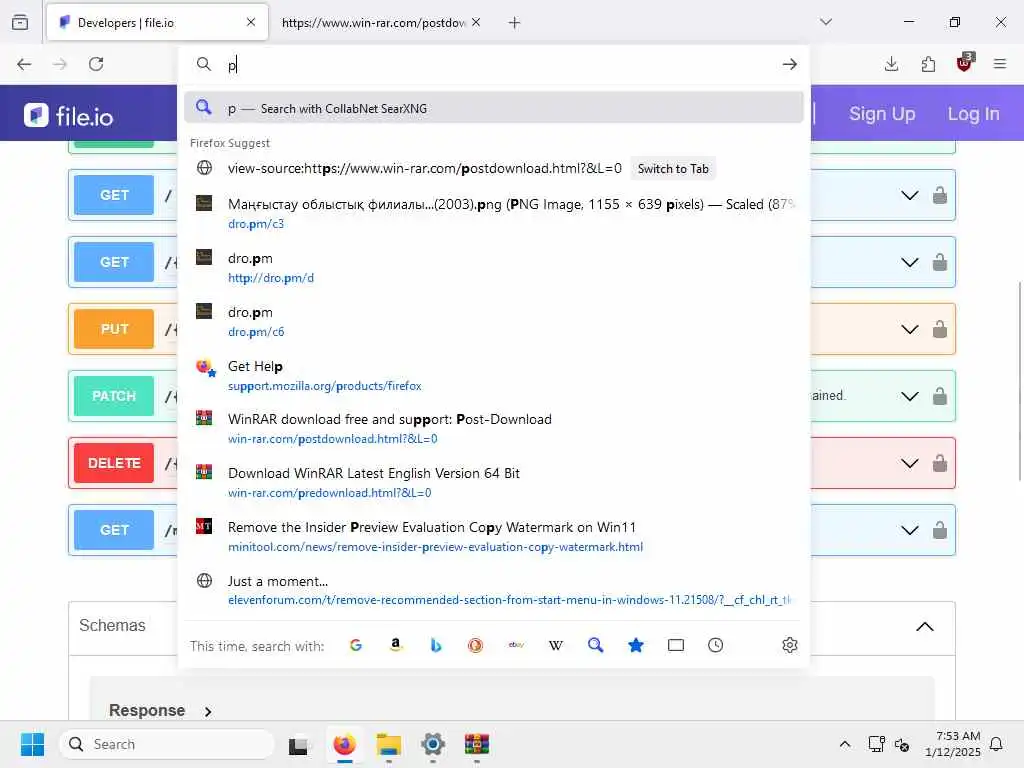The image size is (1024, 768).
Task: Pick the DuckDuckGo search icon
Action: [x=475, y=645]
